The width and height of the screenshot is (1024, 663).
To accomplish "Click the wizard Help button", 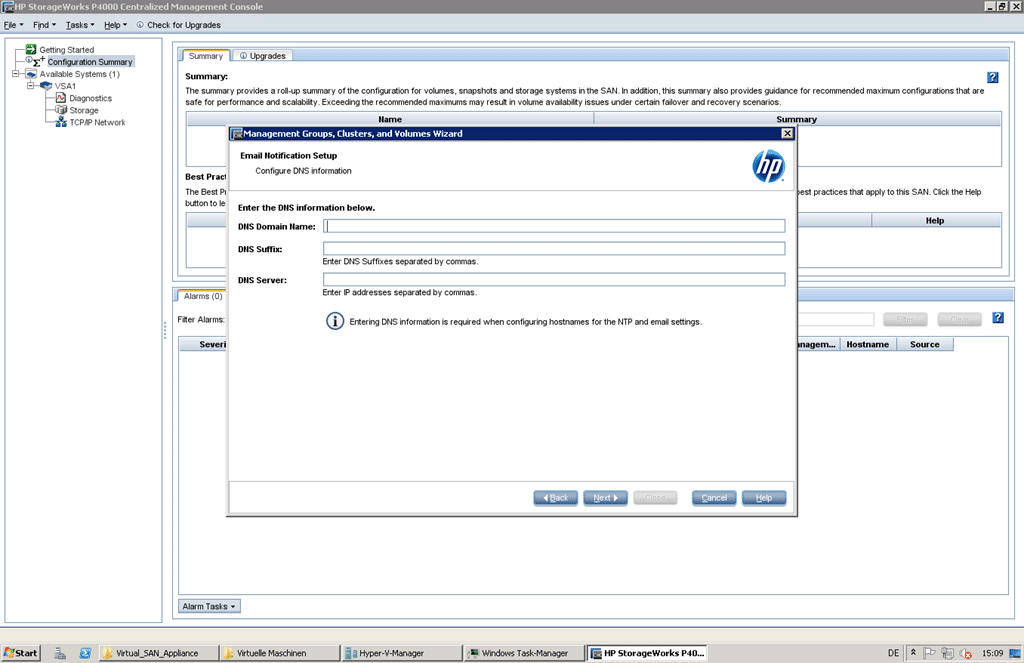I will [763, 498].
